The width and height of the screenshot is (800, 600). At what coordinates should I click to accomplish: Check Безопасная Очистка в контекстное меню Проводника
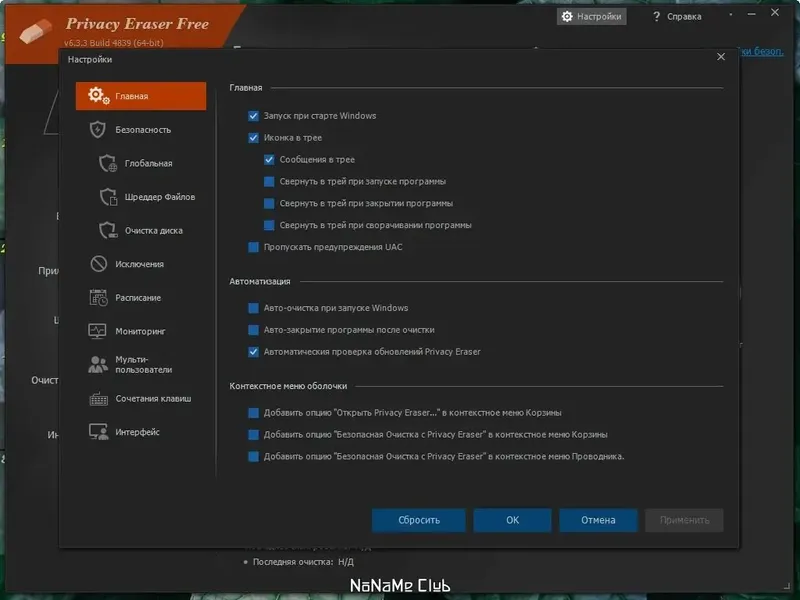point(253,457)
